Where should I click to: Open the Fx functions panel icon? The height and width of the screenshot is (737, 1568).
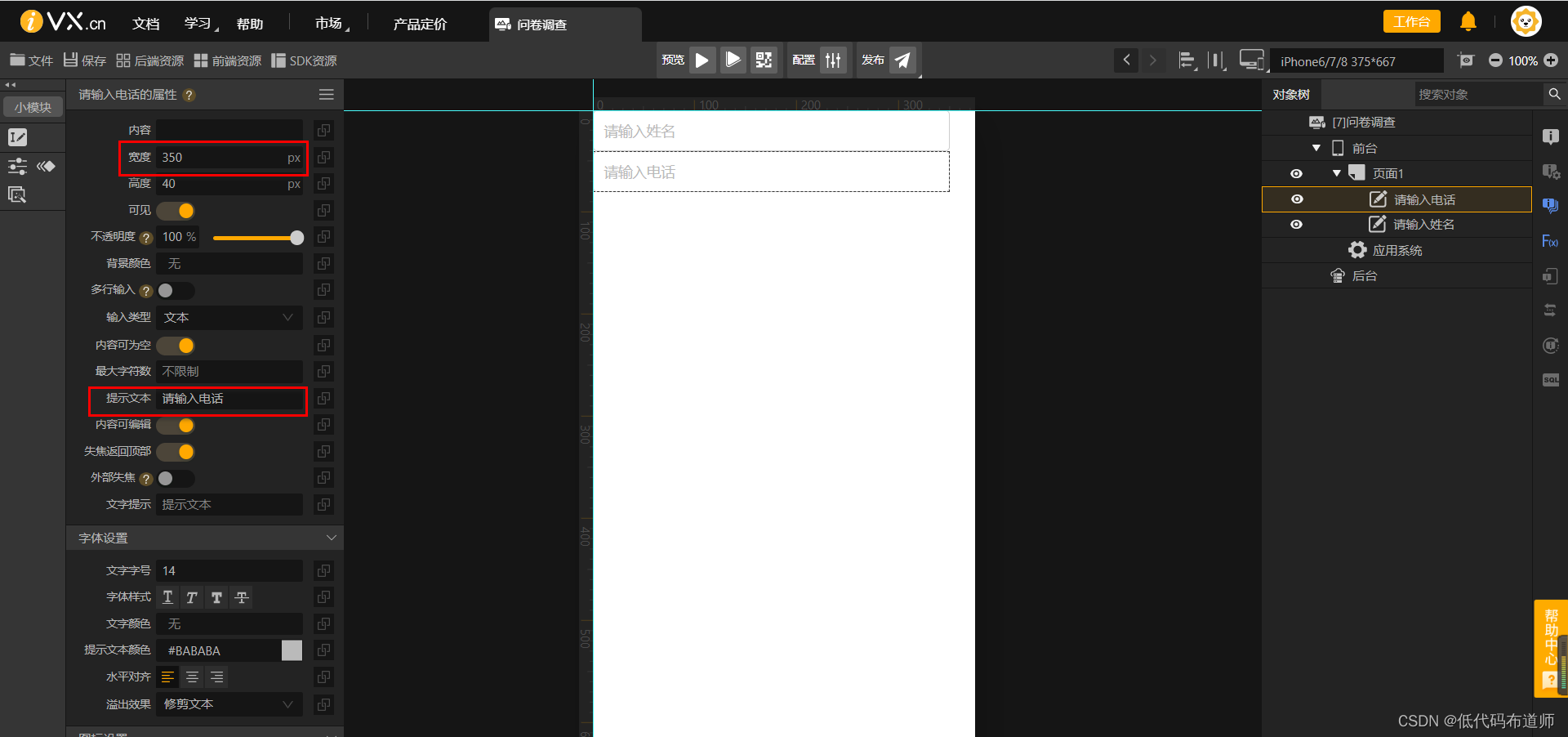(x=1549, y=241)
